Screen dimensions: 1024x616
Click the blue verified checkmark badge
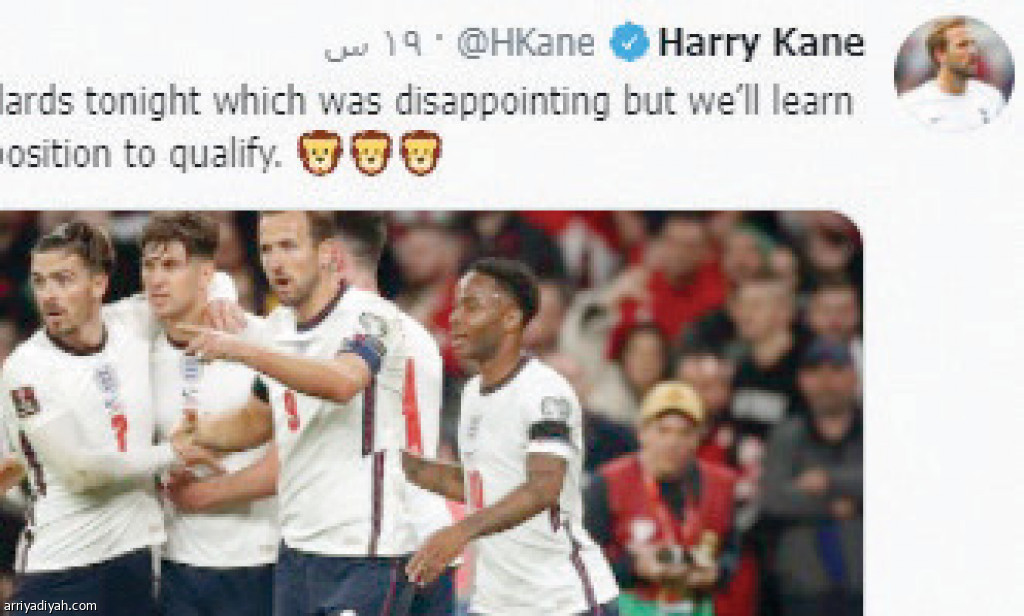(629, 42)
